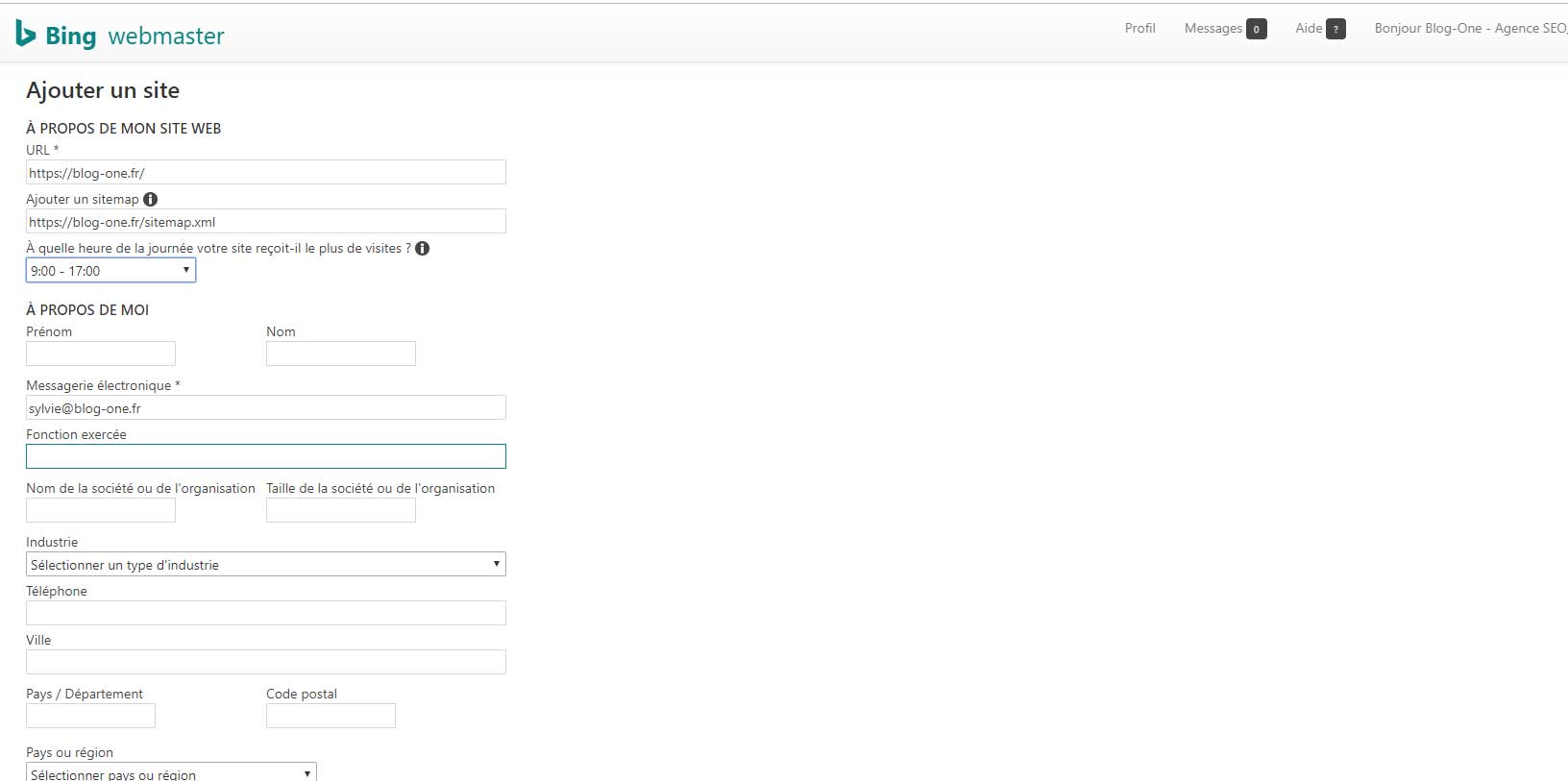Click the Bonjour Blog-One account link
This screenshot has height=781, width=1568.
1469,28
